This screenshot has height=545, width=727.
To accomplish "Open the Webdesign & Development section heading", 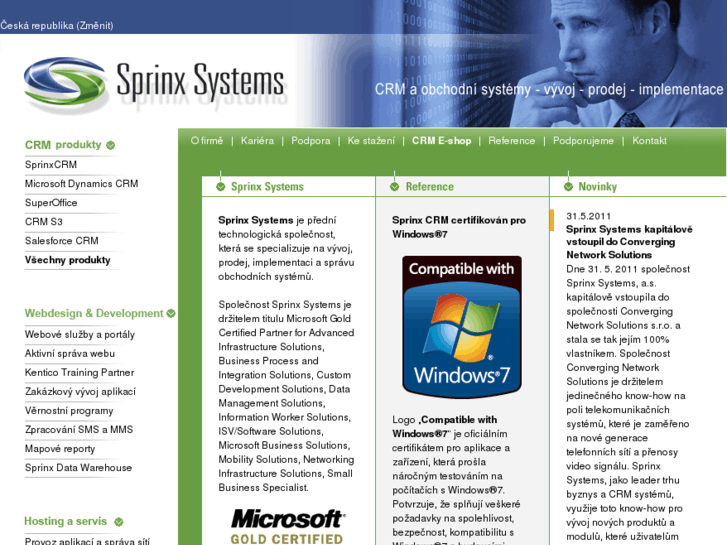I will (94, 313).
